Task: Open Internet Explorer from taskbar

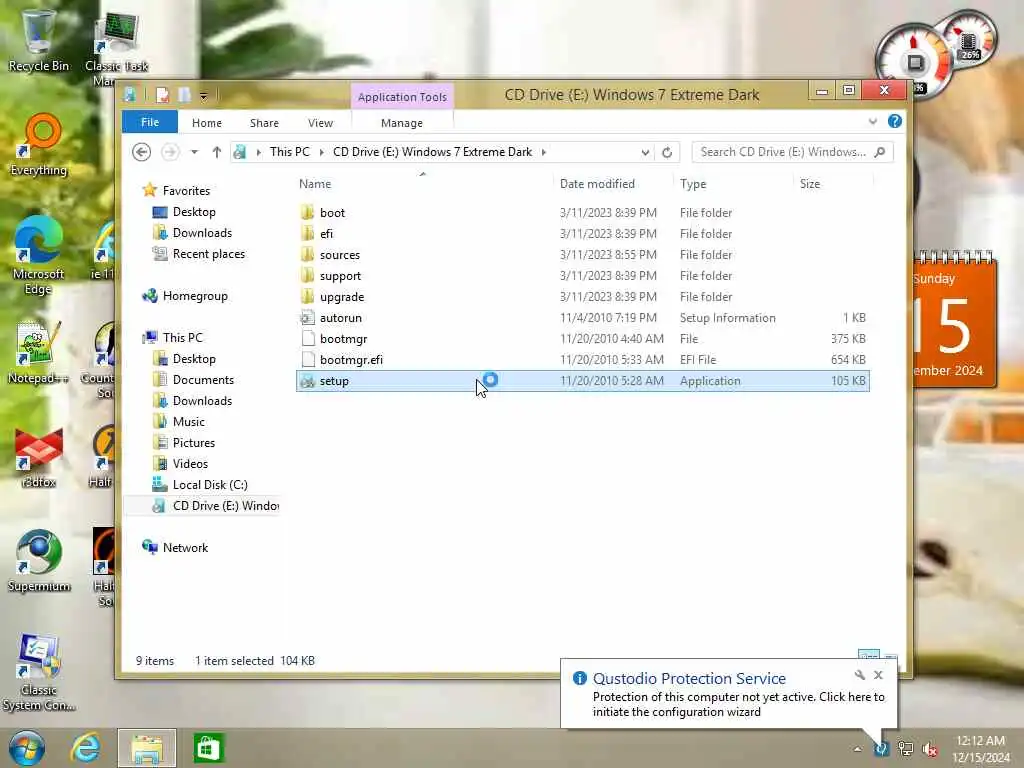Action: coord(86,748)
